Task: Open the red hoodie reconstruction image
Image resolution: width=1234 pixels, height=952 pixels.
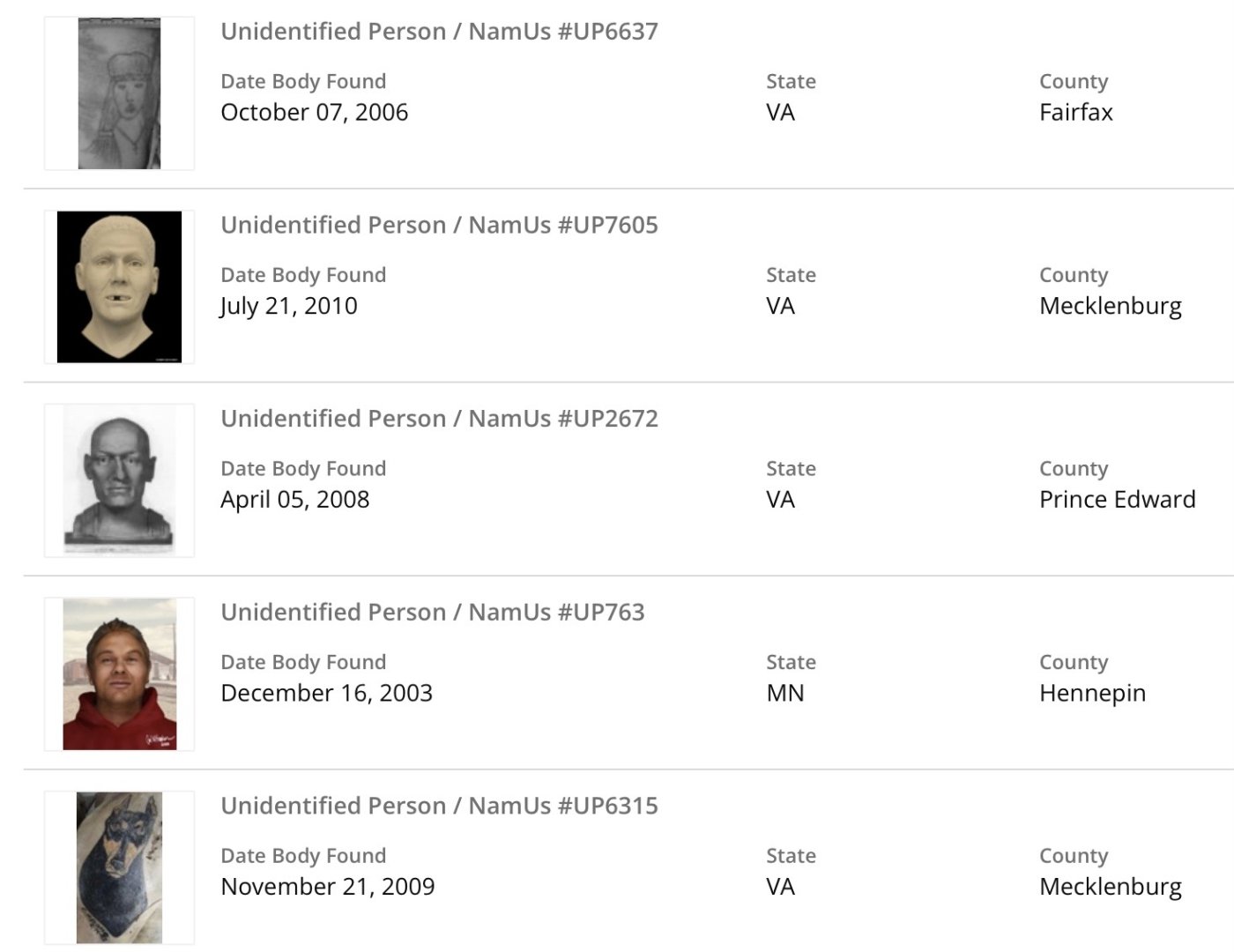Action: coord(119,674)
